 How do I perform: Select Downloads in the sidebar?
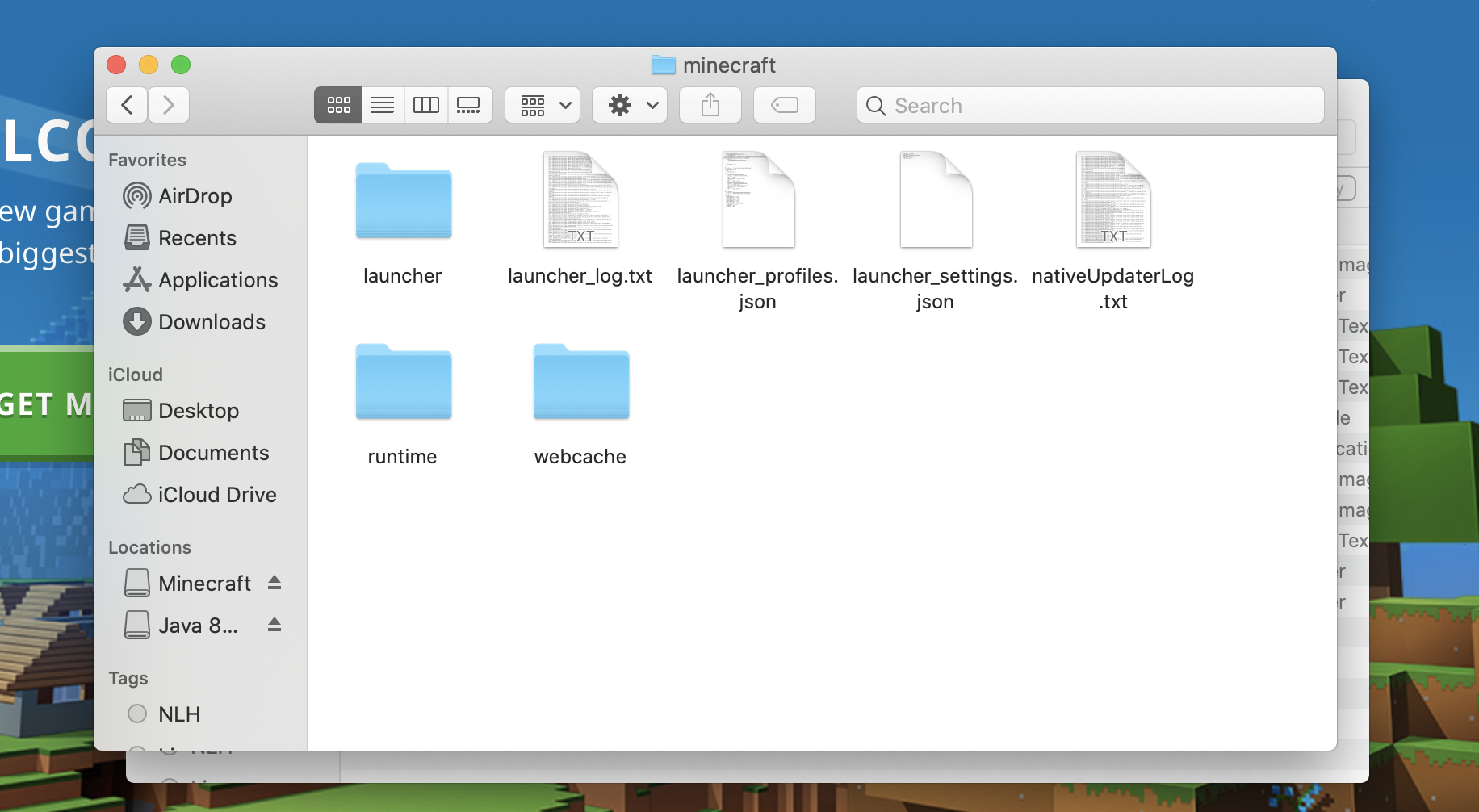(212, 322)
